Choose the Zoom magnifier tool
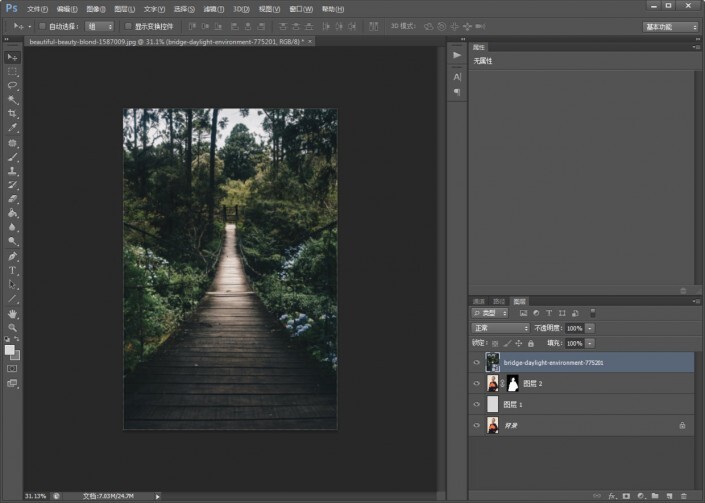Image resolution: width=705 pixels, height=503 pixels. coord(13,327)
